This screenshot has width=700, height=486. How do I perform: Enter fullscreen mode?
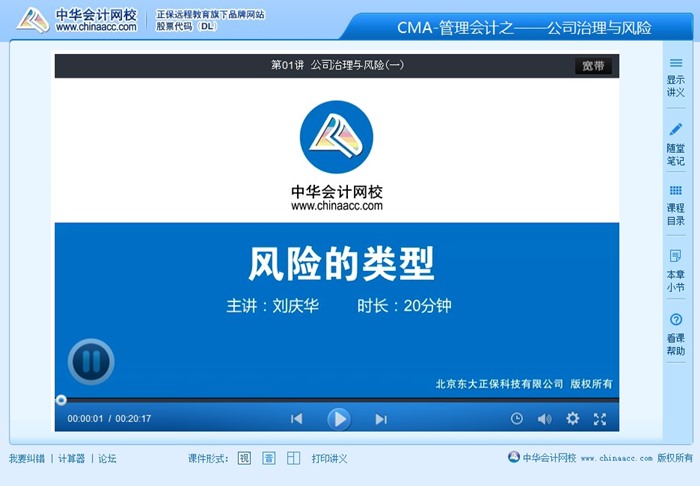click(x=600, y=419)
